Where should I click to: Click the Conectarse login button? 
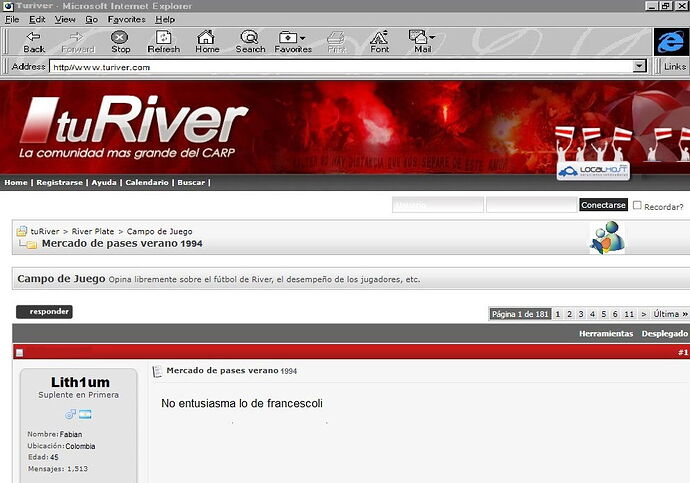coord(603,205)
